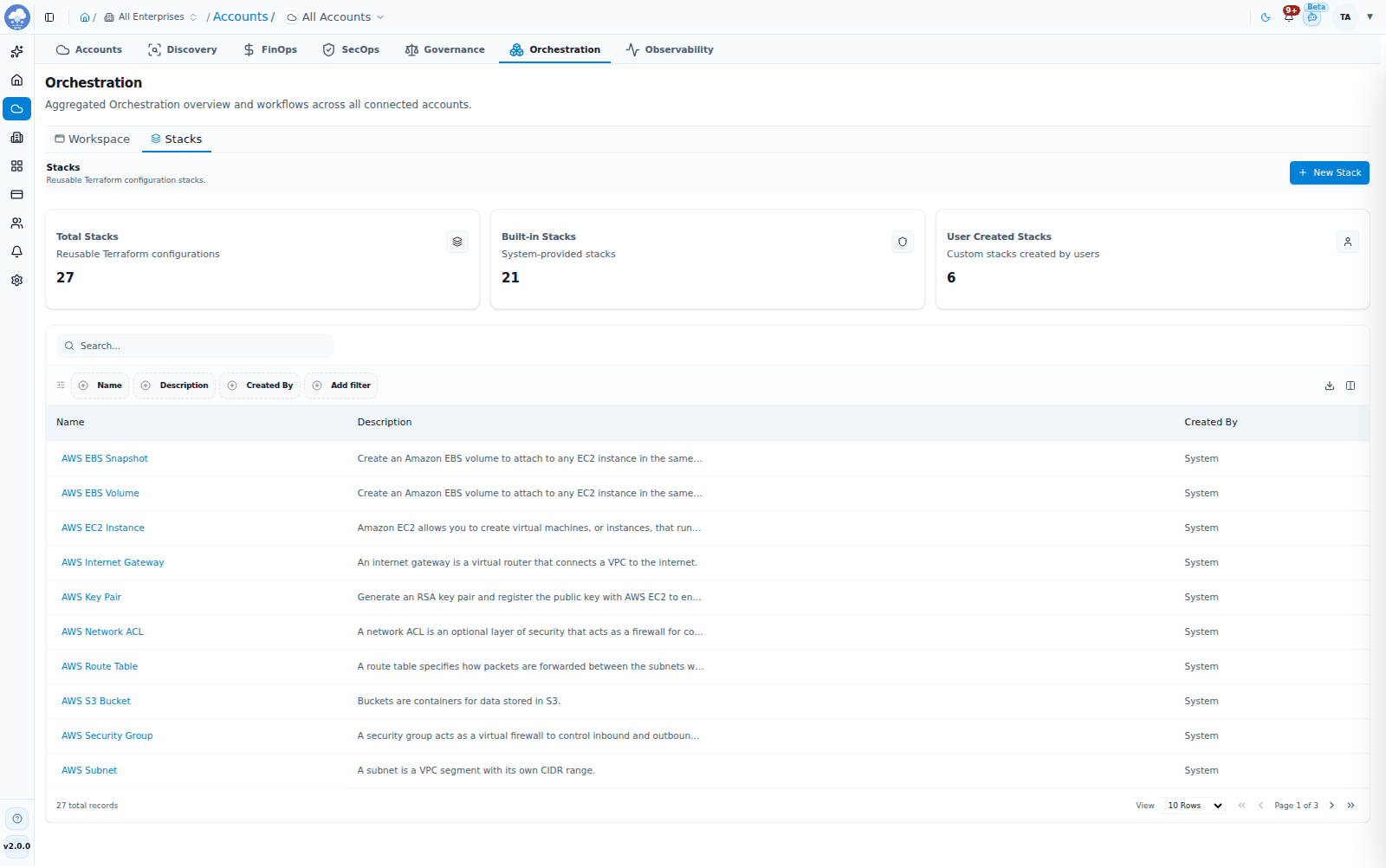1386x868 pixels.
Task: Open the AI sparkle icon in sidebar
Action: click(16, 52)
